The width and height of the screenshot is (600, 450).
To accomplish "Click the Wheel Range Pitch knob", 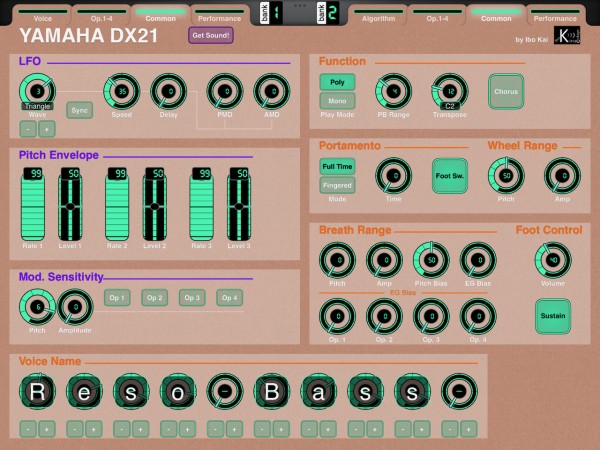I will pyautogui.click(x=506, y=176).
